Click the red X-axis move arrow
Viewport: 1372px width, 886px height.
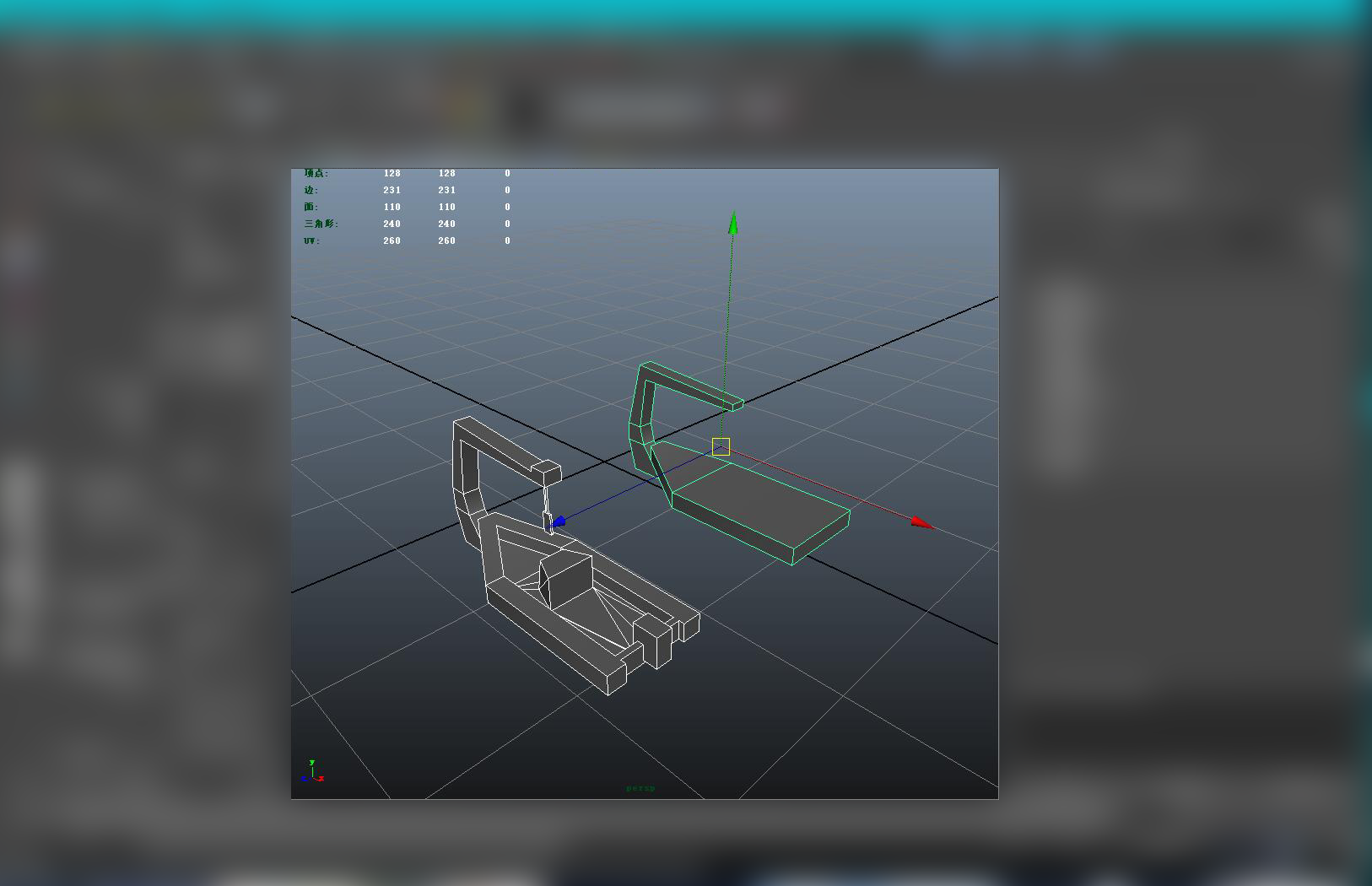(x=922, y=523)
